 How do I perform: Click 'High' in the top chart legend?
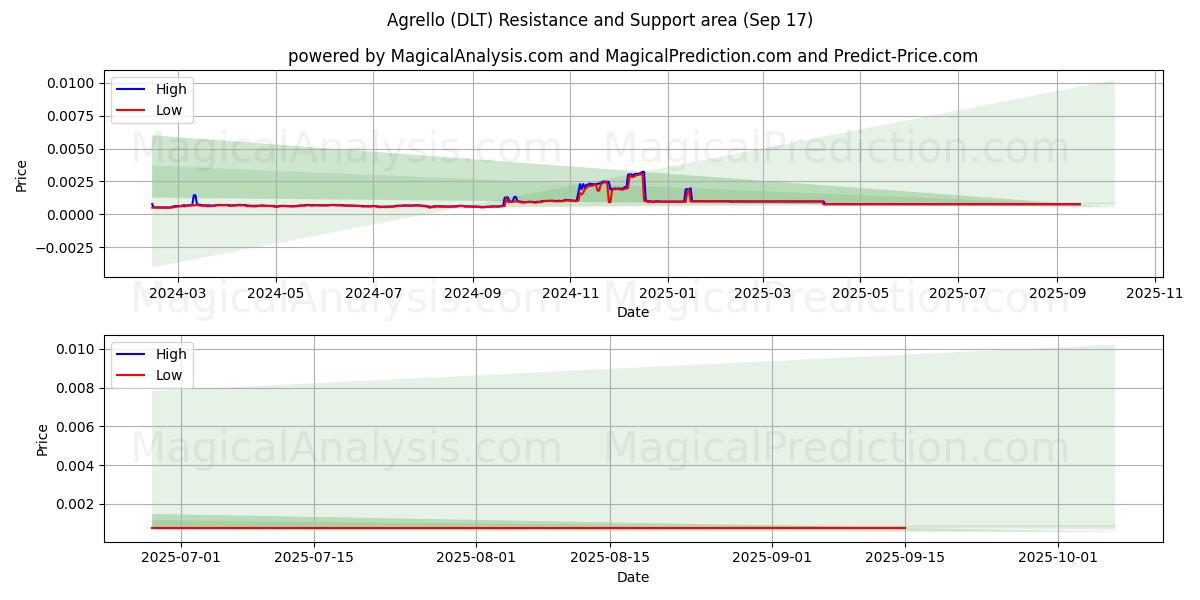coord(171,89)
